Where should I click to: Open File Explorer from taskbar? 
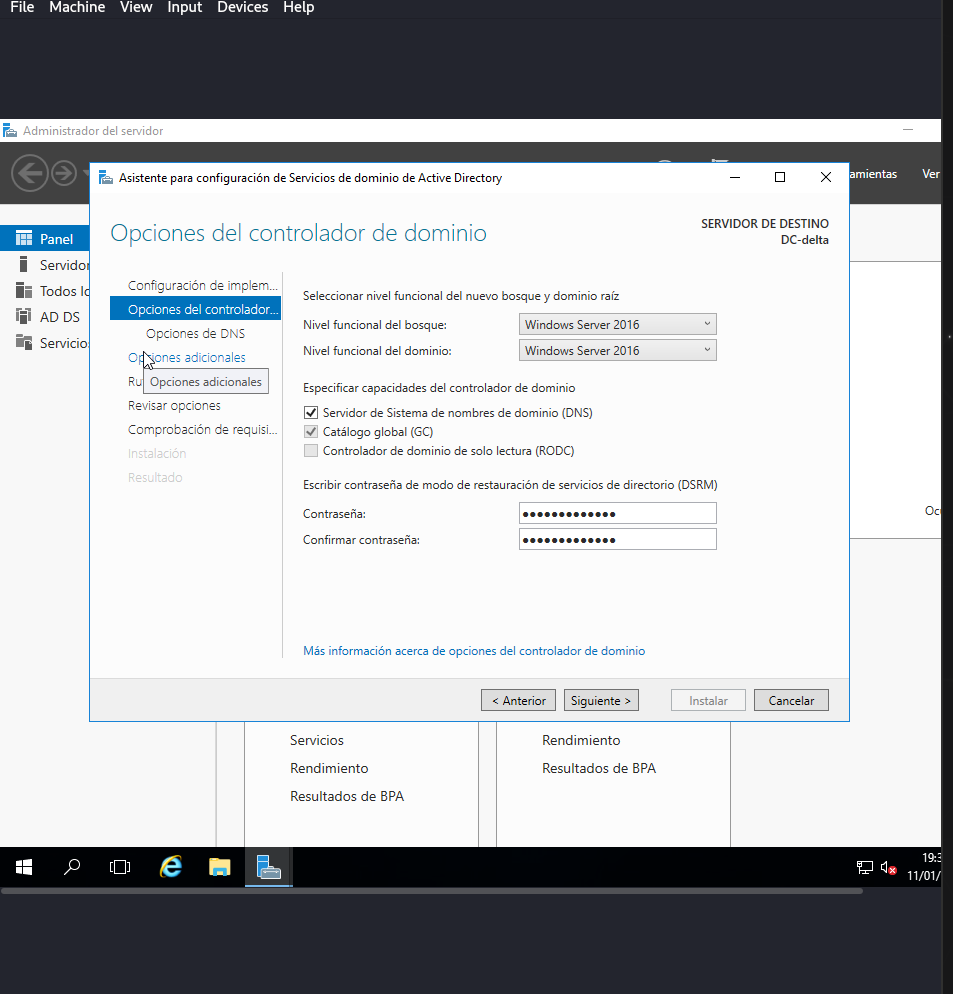click(219, 867)
